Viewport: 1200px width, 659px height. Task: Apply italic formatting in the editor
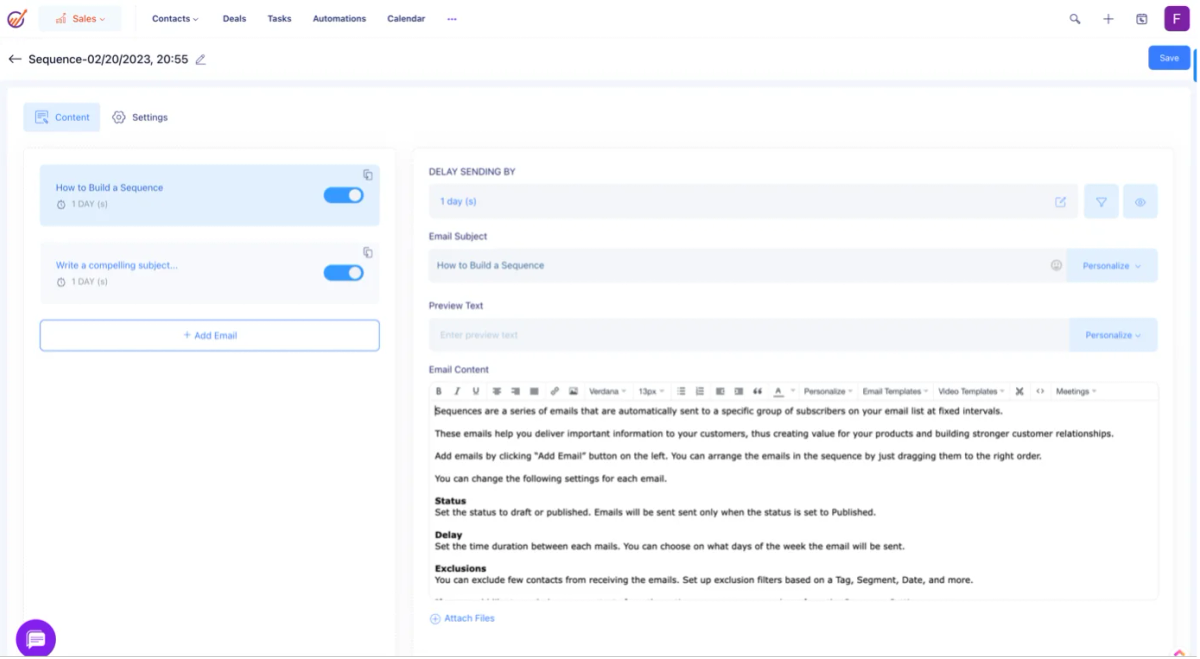tap(457, 391)
